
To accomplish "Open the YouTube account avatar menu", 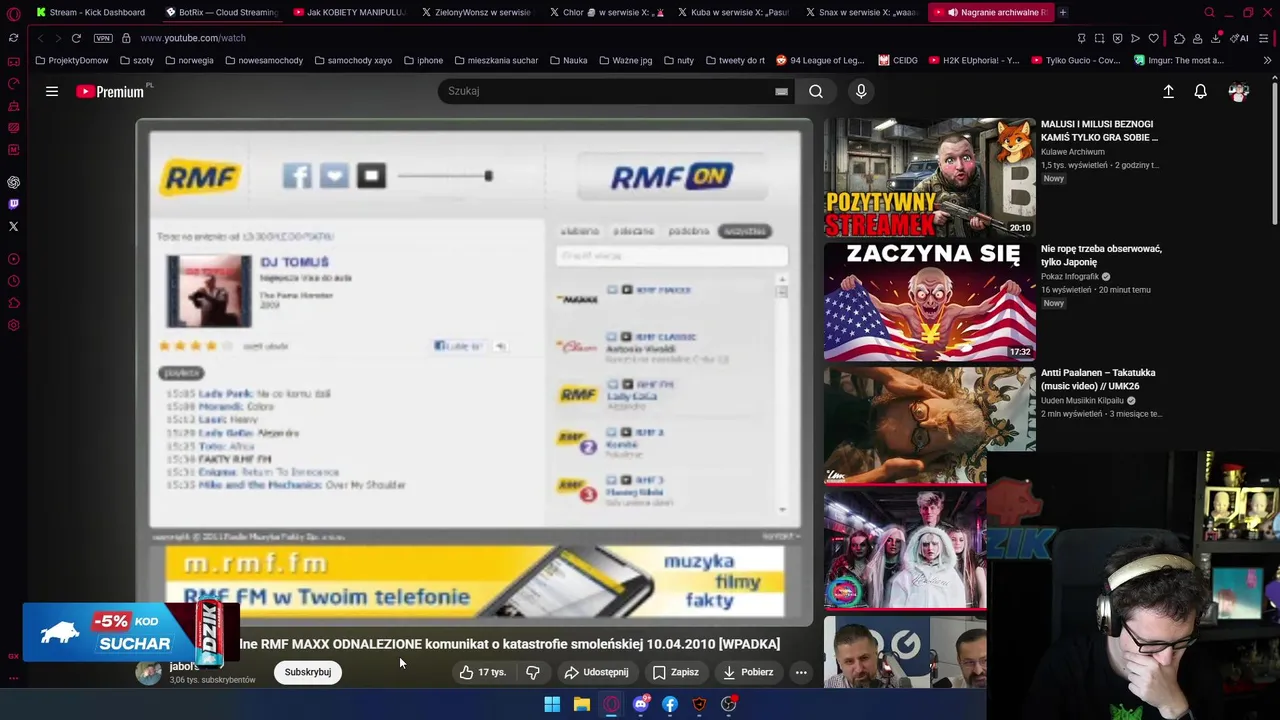I will click(1239, 91).
